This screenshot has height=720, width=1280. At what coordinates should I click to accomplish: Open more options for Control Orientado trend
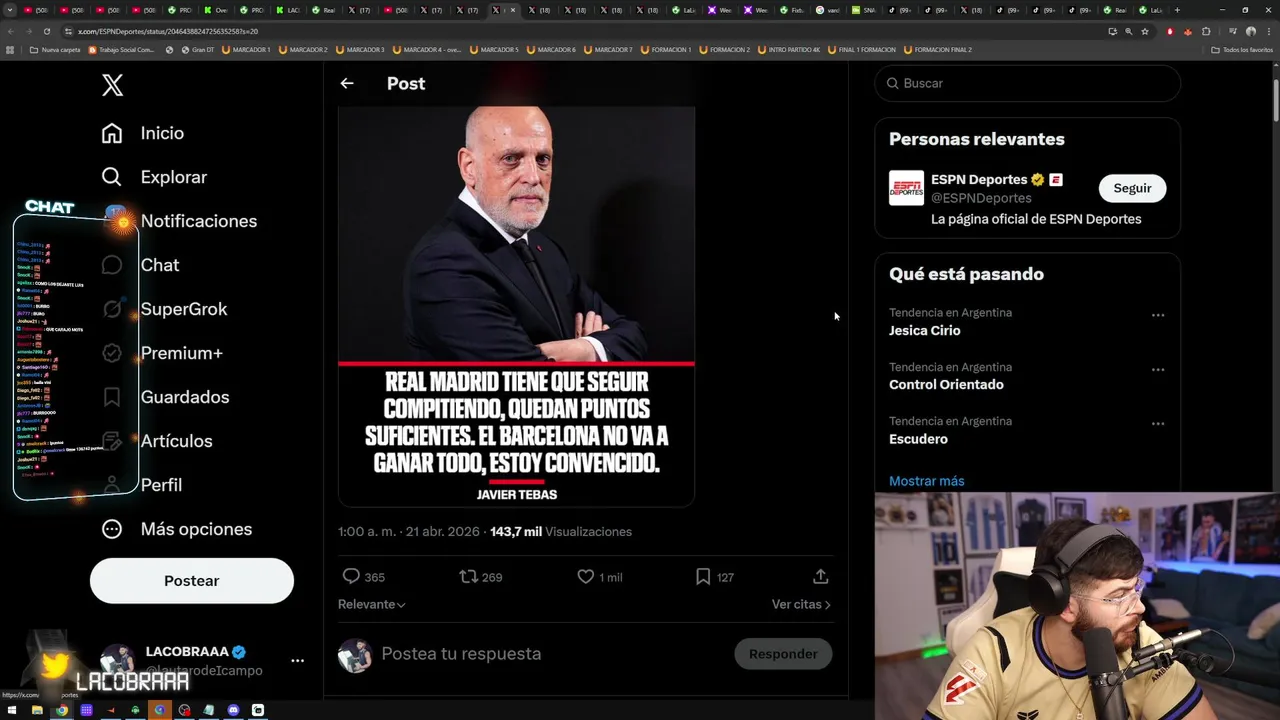(1157, 369)
